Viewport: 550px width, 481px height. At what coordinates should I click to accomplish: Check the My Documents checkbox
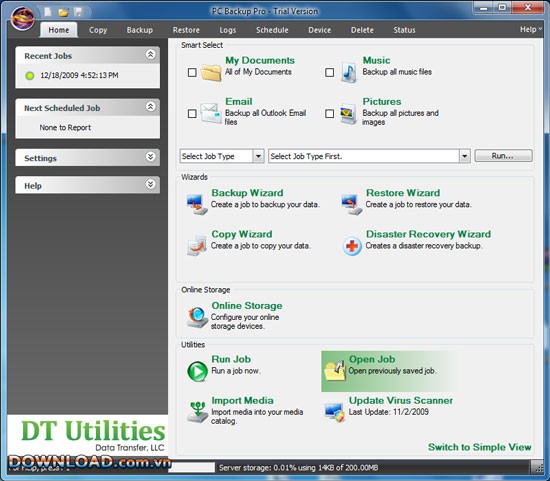(x=192, y=72)
